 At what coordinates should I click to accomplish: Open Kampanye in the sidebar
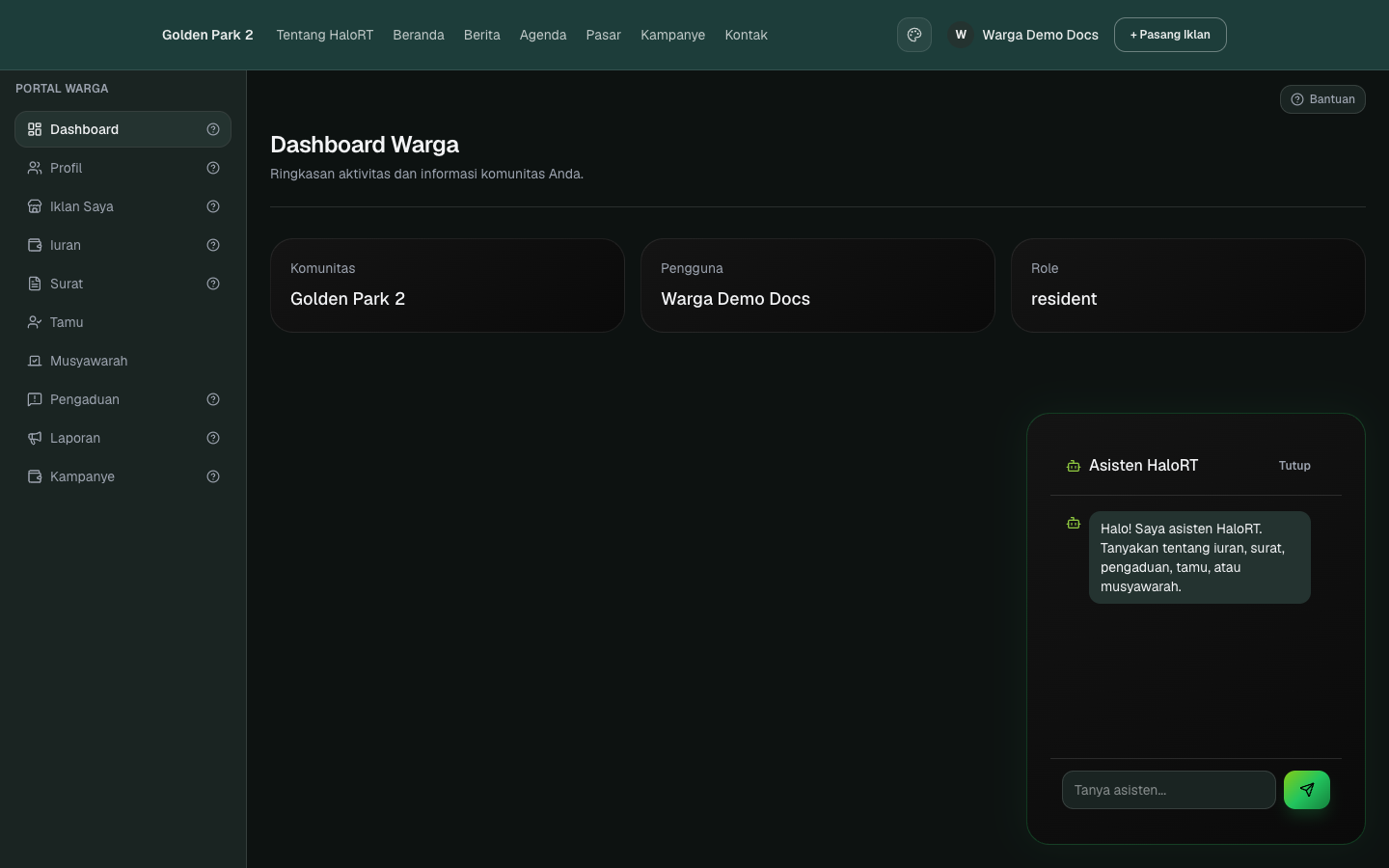[x=123, y=476]
